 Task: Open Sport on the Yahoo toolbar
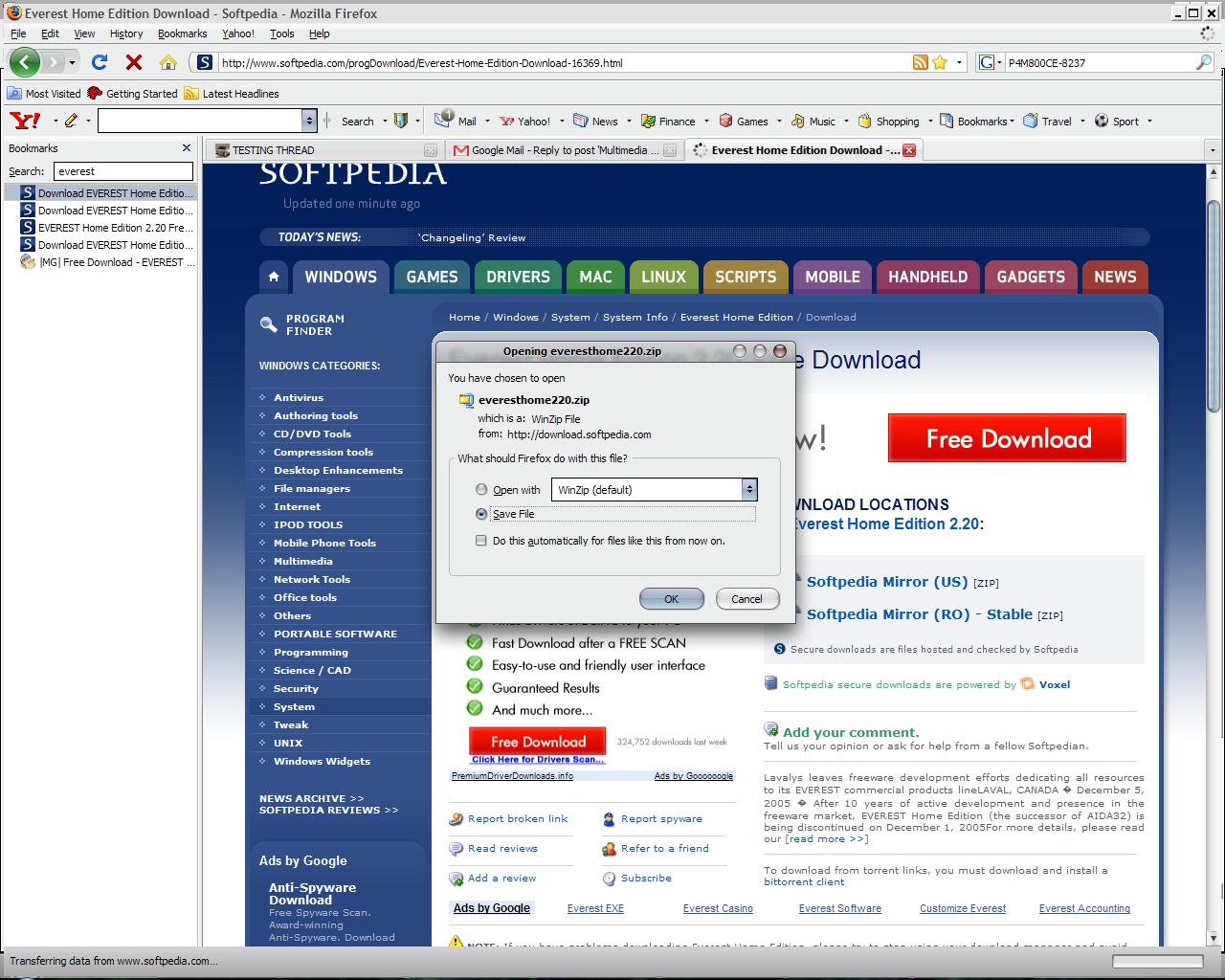(1117, 121)
